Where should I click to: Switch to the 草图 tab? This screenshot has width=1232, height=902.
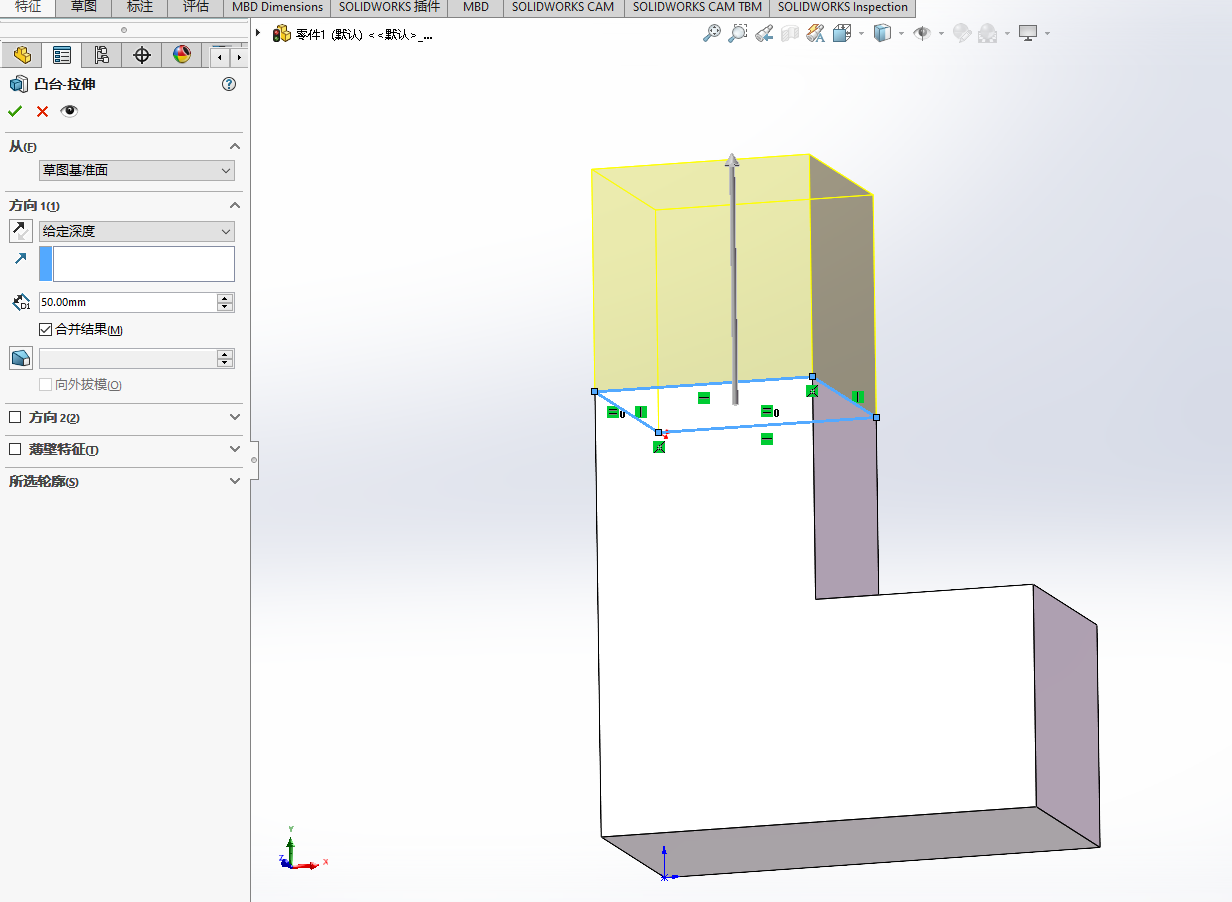(84, 7)
